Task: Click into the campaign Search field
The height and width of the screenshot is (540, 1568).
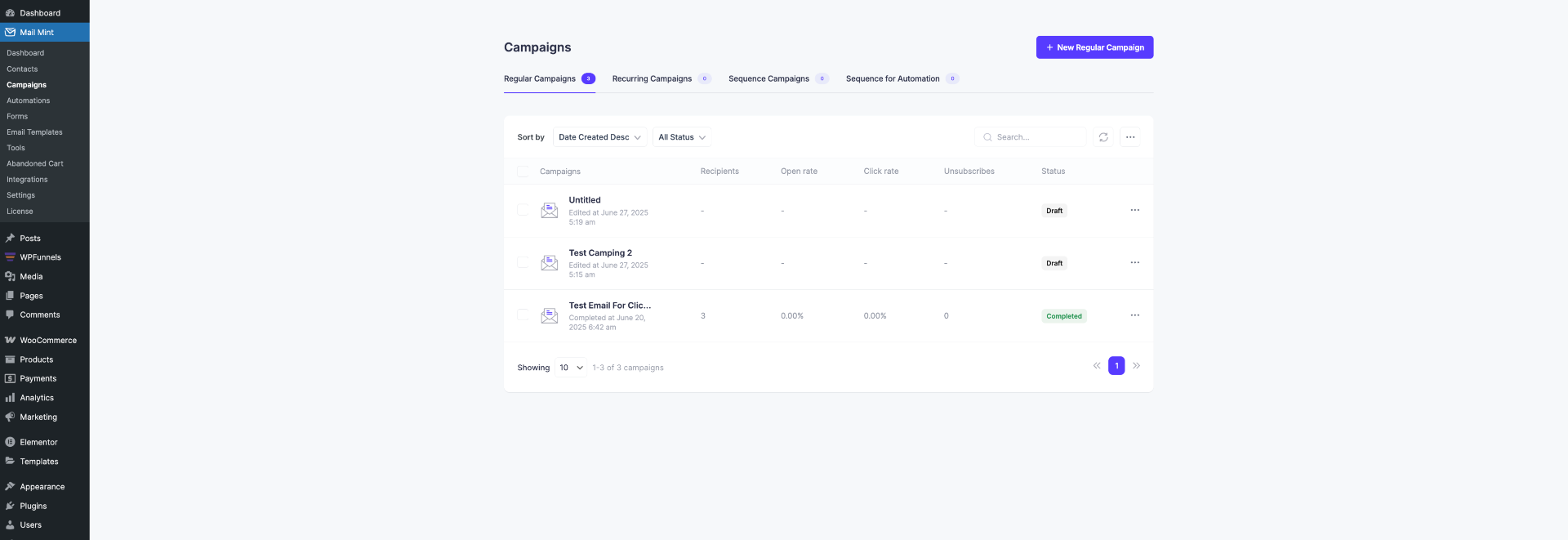Action: (x=1031, y=137)
